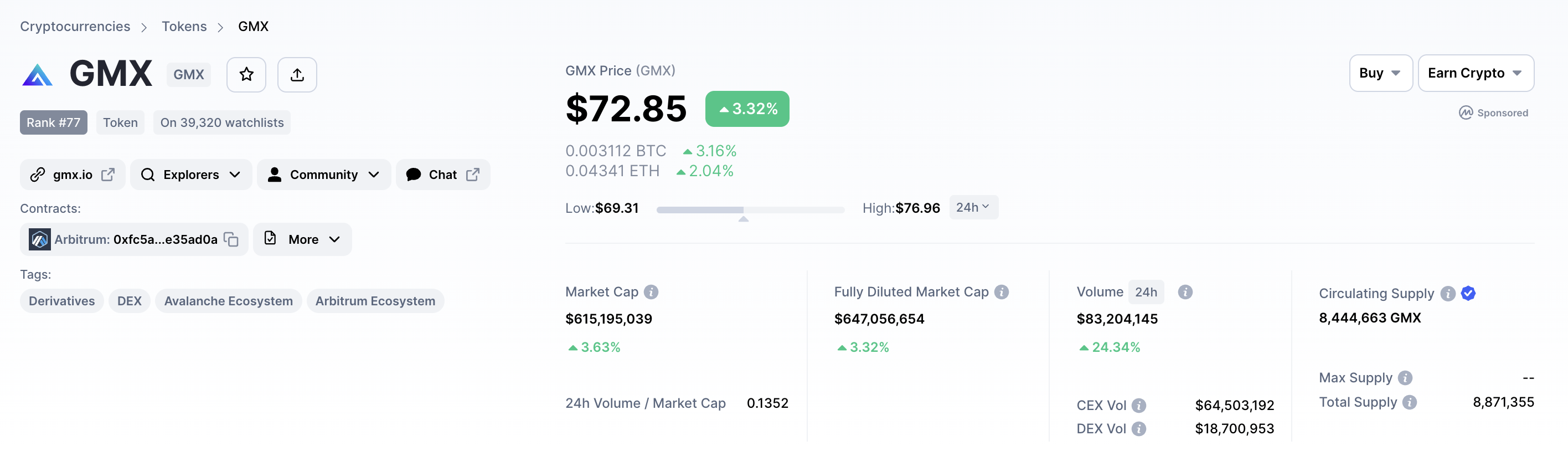
Task: Click the low-high price range bar
Action: pyautogui.click(x=750, y=209)
